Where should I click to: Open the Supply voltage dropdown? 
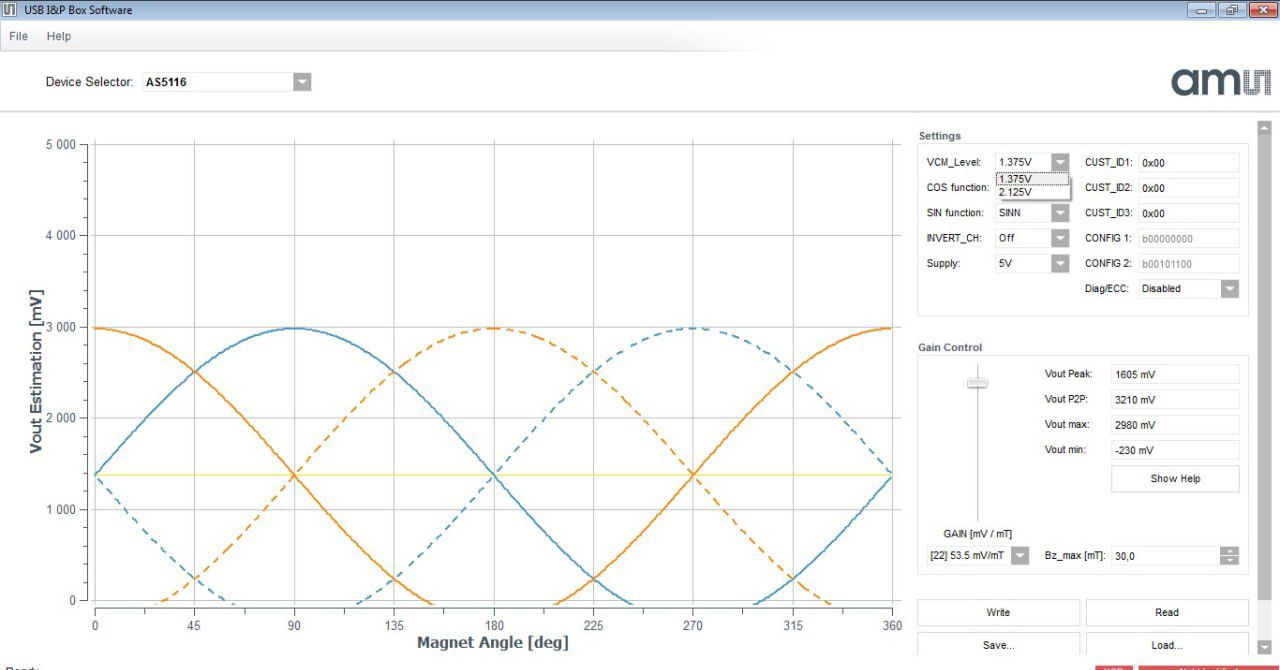coord(1060,263)
